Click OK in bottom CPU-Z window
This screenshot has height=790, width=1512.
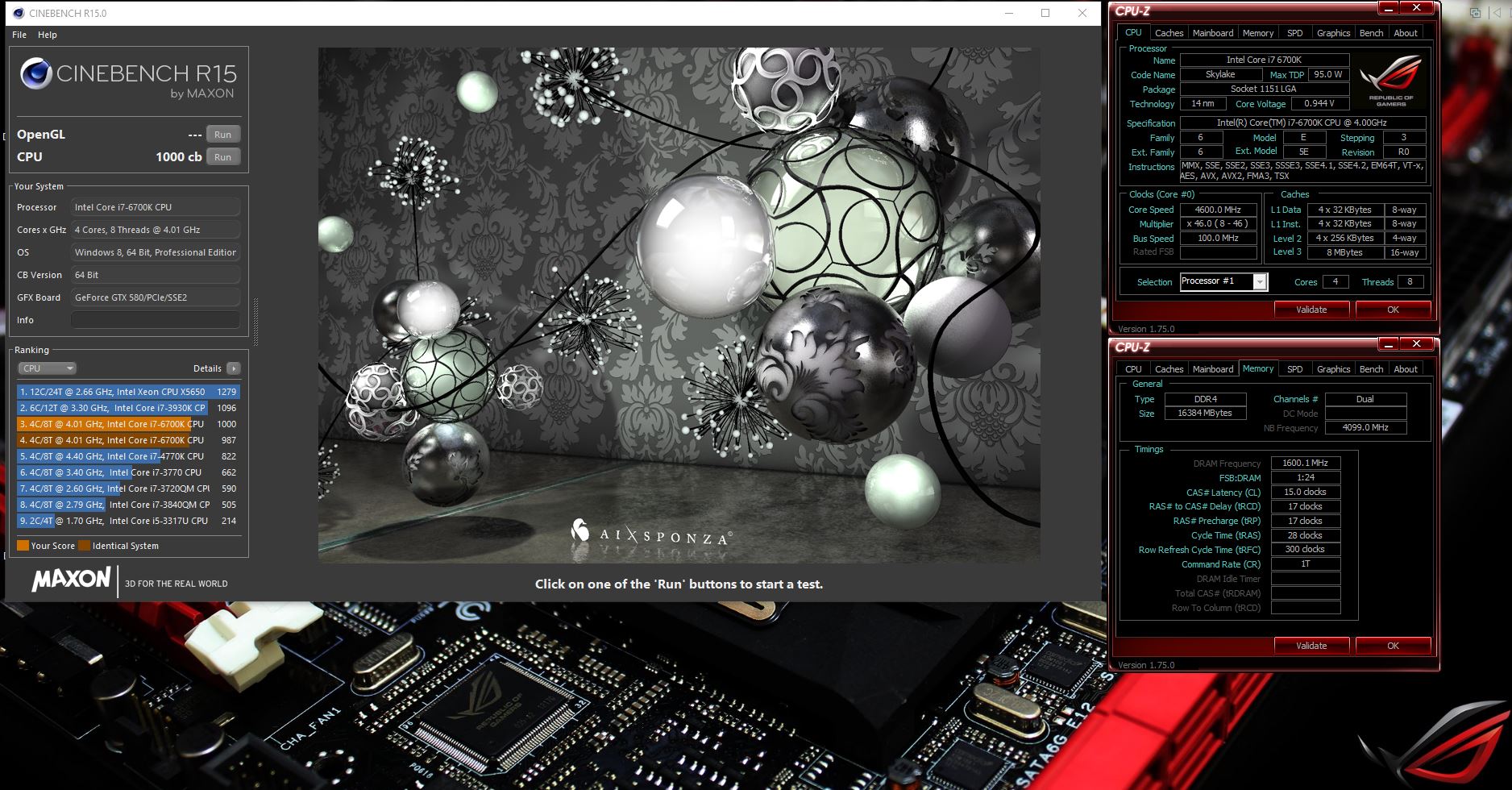coord(1393,646)
